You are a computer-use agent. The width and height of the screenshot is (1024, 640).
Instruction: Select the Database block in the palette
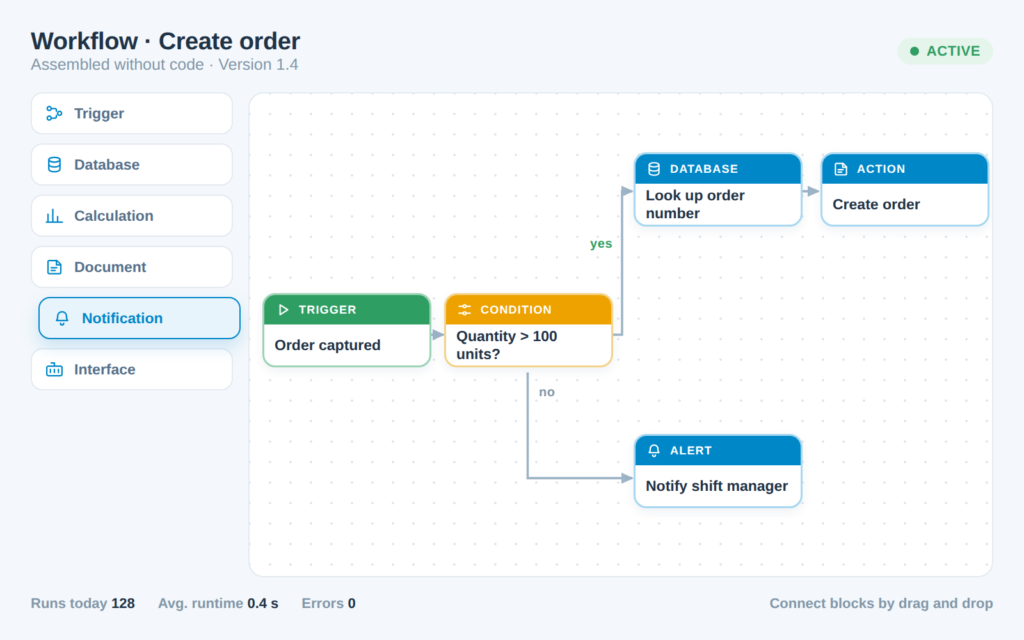[x=132, y=165]
